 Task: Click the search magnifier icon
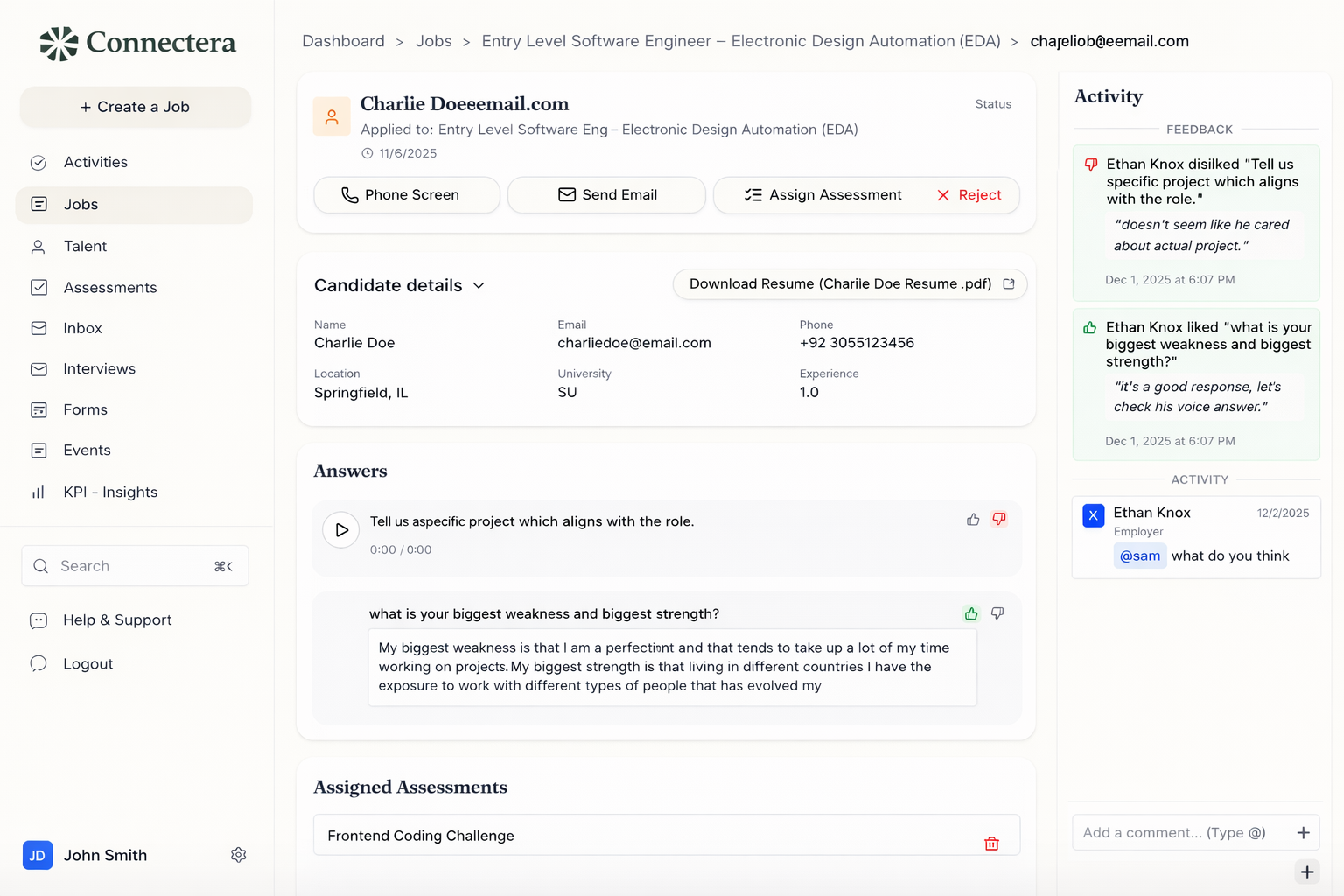(40, 565)
